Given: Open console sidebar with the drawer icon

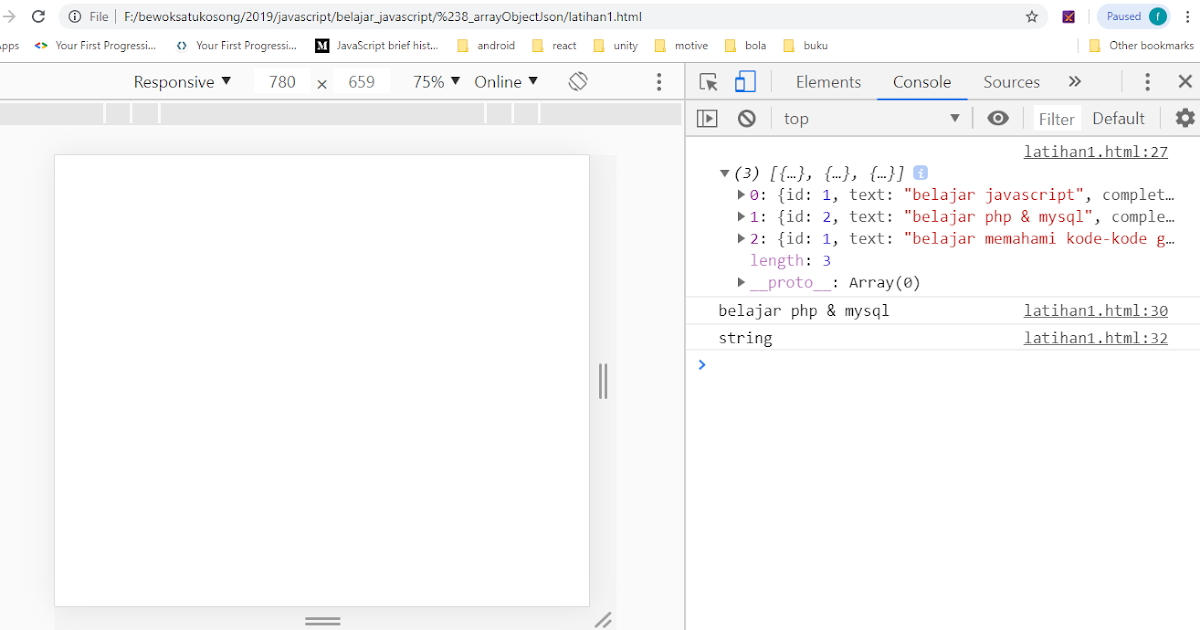Looking at the screenshot, I should pos(708,118).
